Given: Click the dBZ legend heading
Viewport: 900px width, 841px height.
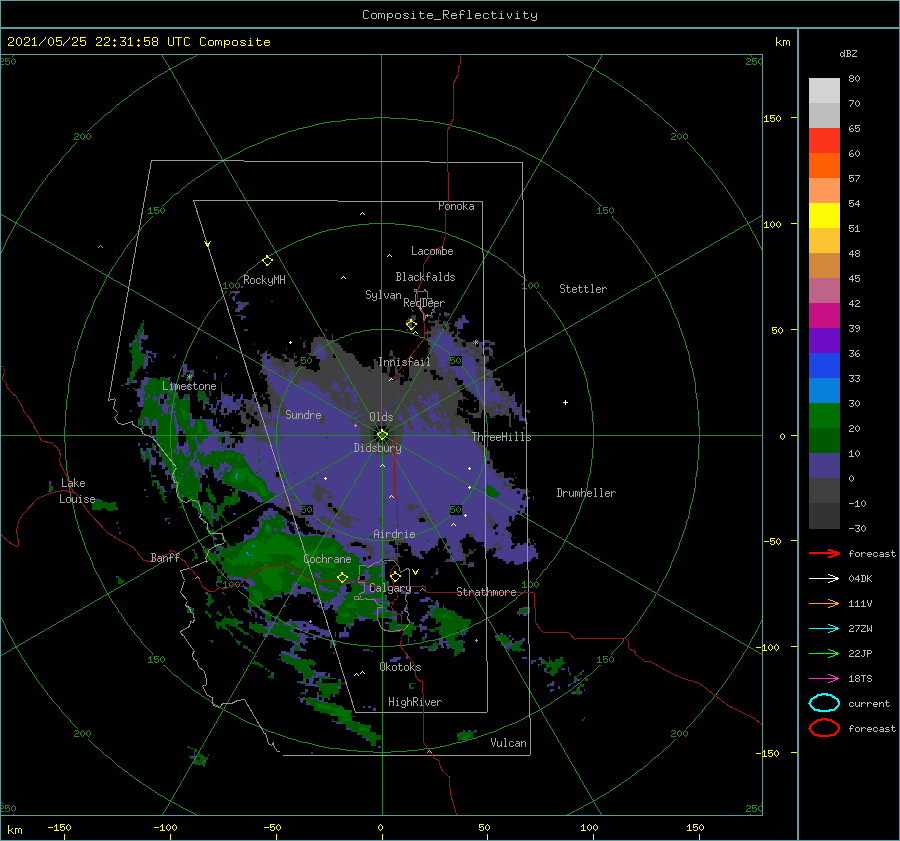Looking at the screenshot, I should click(x=848, y=53).
